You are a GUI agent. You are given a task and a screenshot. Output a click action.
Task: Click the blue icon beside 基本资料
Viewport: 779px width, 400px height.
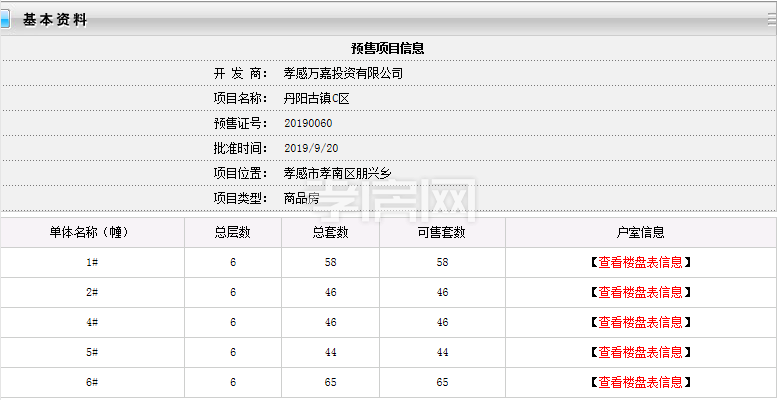tap(5, 19)
